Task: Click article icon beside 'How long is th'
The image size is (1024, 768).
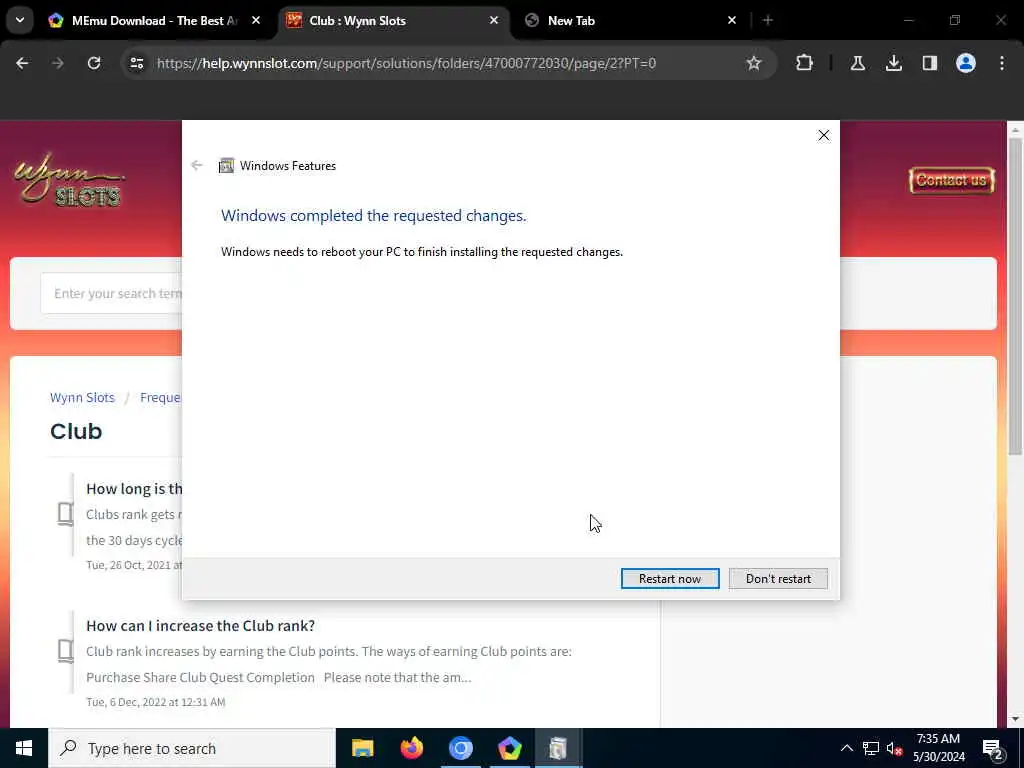Action: 65,513
